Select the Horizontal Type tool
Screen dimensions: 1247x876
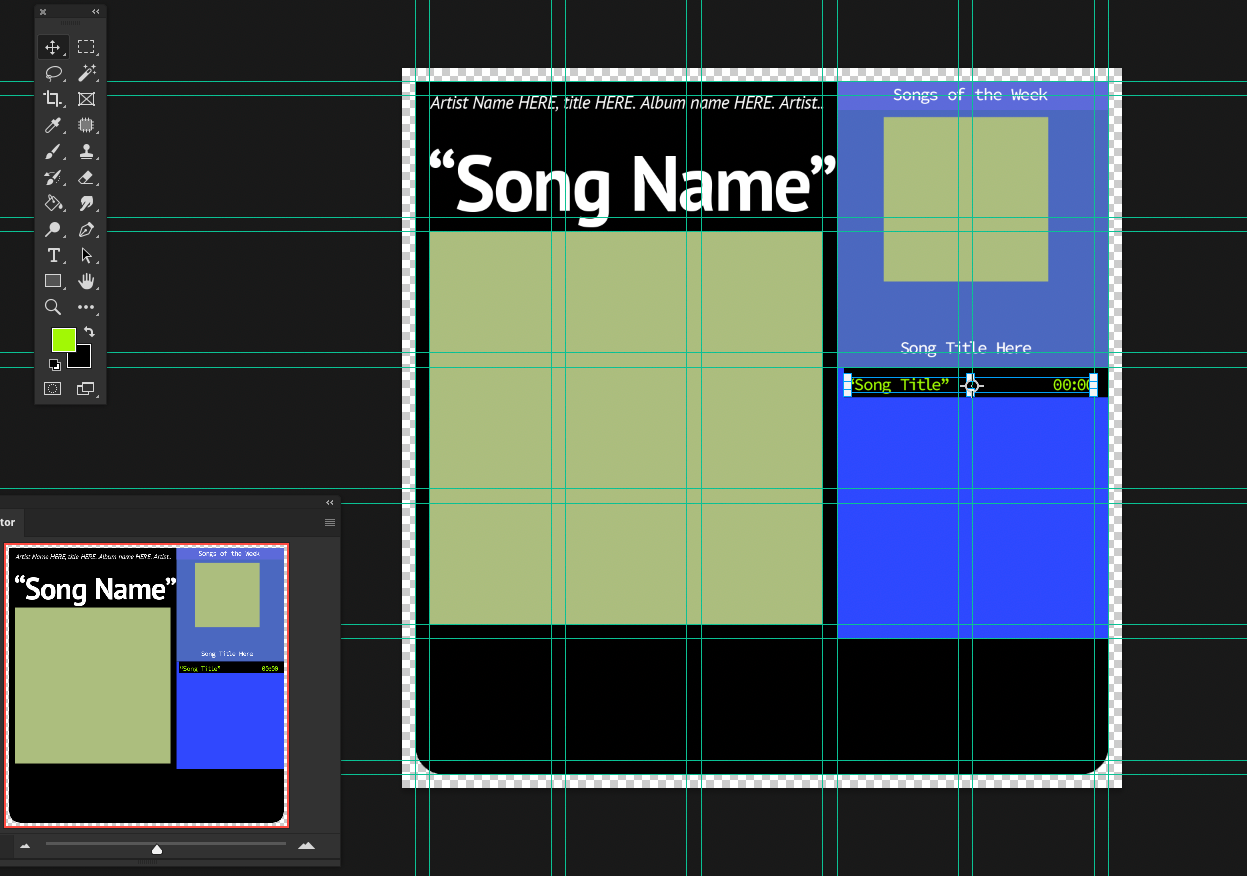pyautogui.click(x=53, y=255)
